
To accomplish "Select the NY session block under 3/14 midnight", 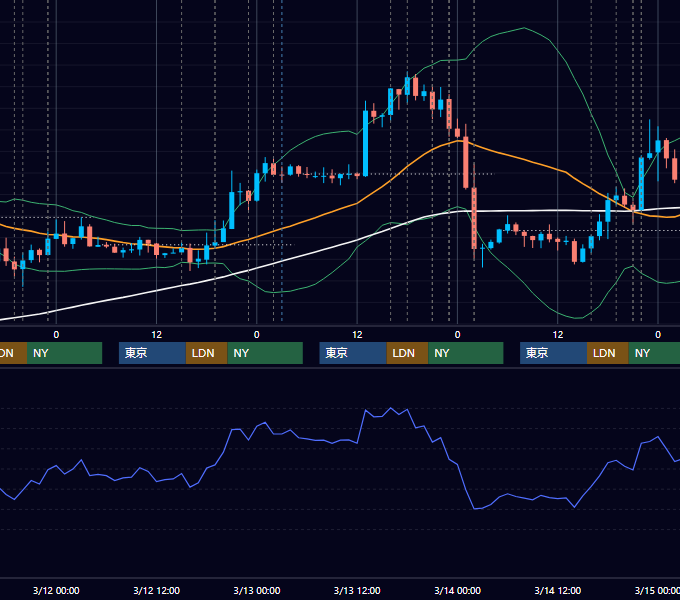I will click(465, 353).
